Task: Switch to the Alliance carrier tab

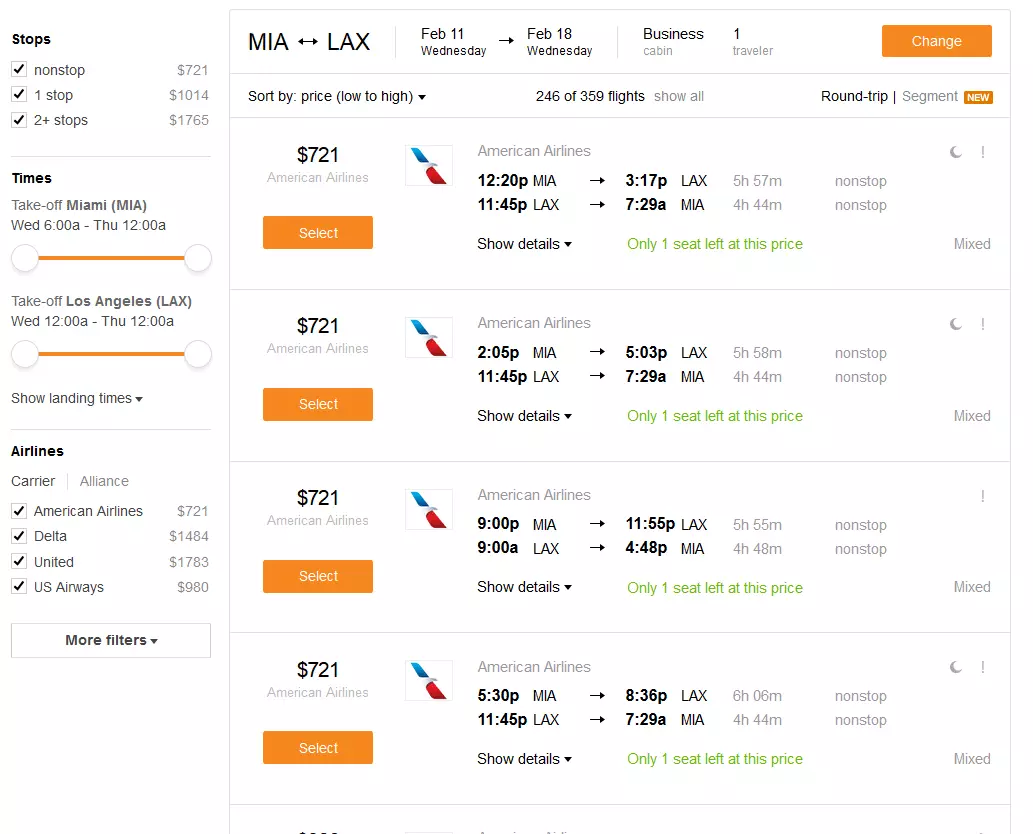Action: [103, 480]
